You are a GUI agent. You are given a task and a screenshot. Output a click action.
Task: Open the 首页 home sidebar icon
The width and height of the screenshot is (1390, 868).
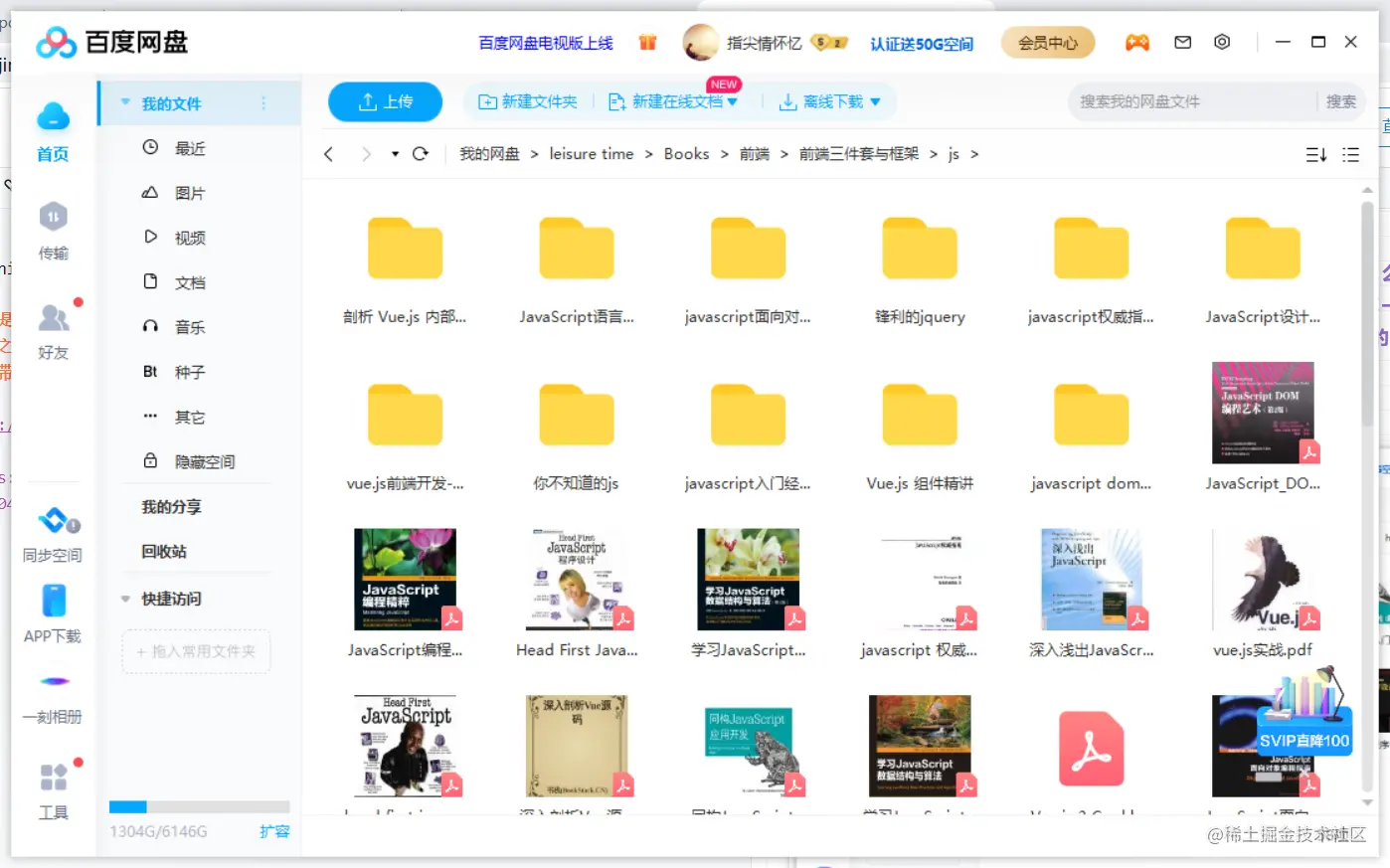tap(53, 131)
